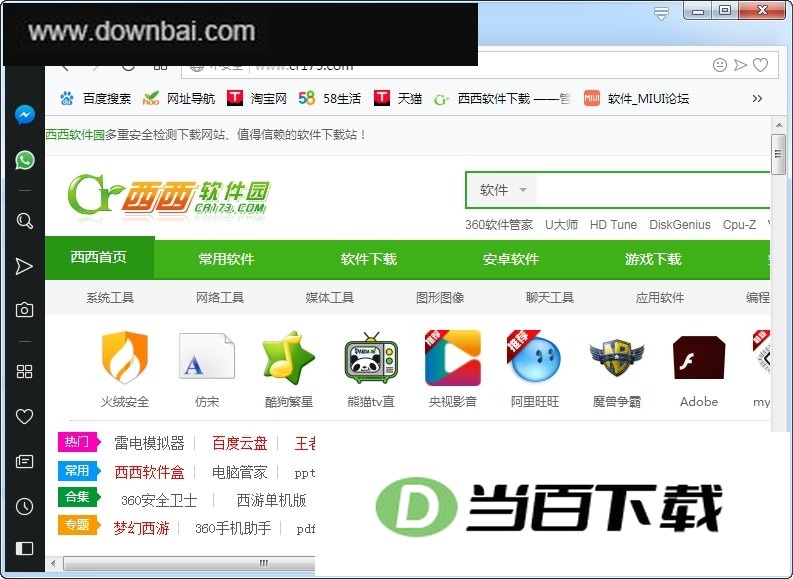
Task: Click the smiley feedback icon in address bar
Action: [x=720, y=65]
